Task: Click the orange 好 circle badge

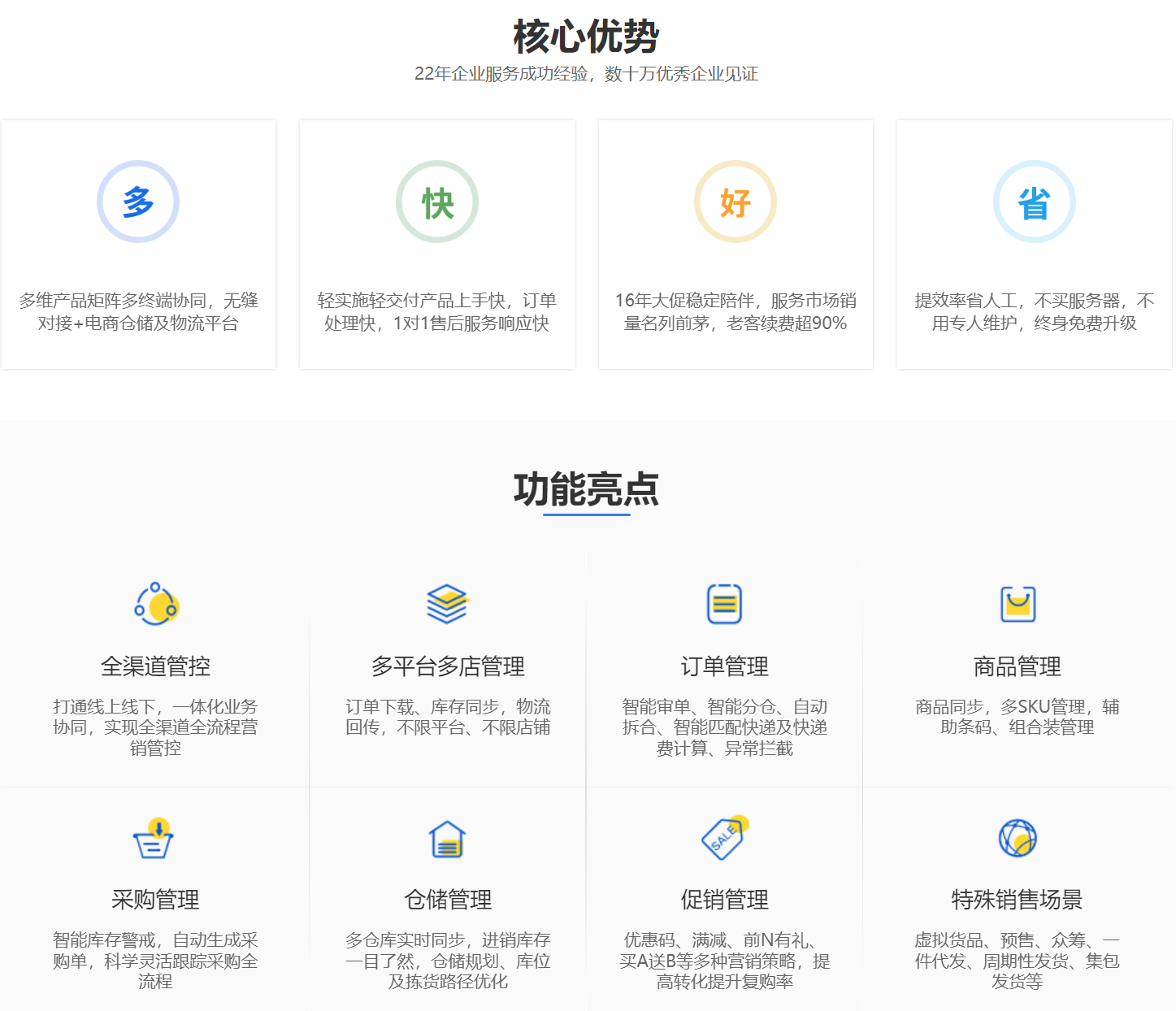Action: [736, 202]
